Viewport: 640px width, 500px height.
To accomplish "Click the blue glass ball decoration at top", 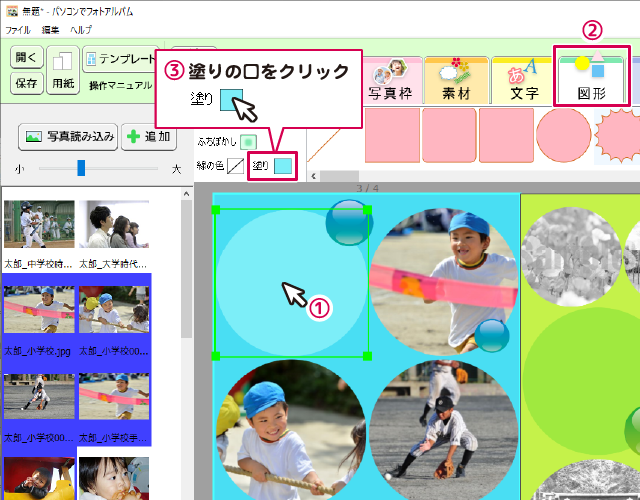I will pos(349,222).
